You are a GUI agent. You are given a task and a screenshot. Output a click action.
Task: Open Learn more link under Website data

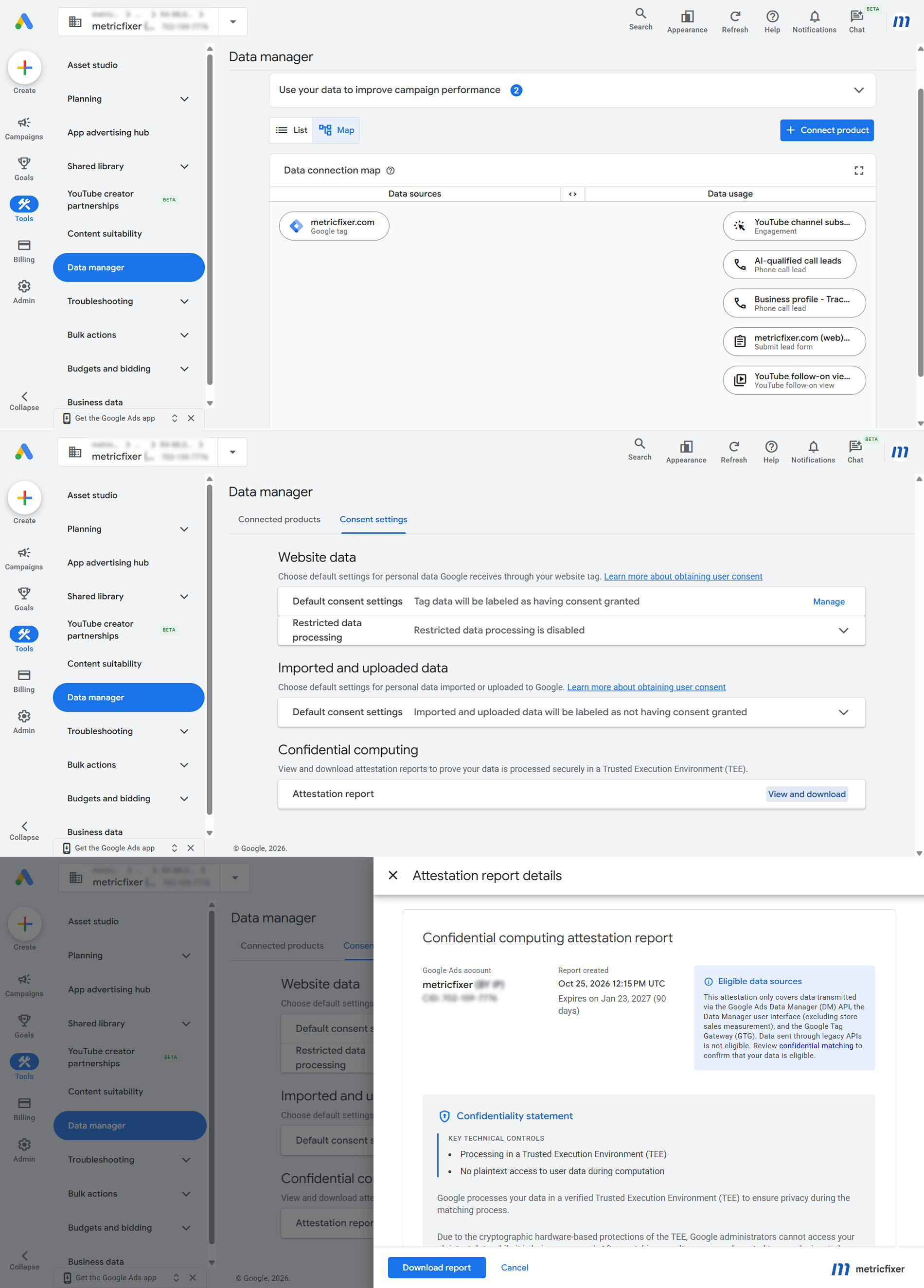[x=683, y=577]
